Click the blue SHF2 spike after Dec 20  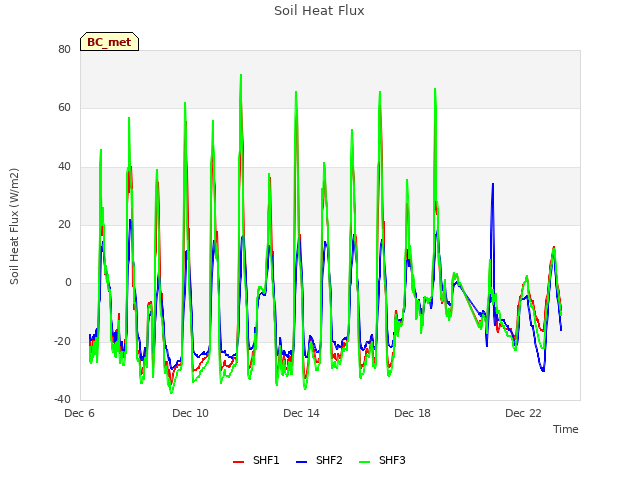[493, 184]
